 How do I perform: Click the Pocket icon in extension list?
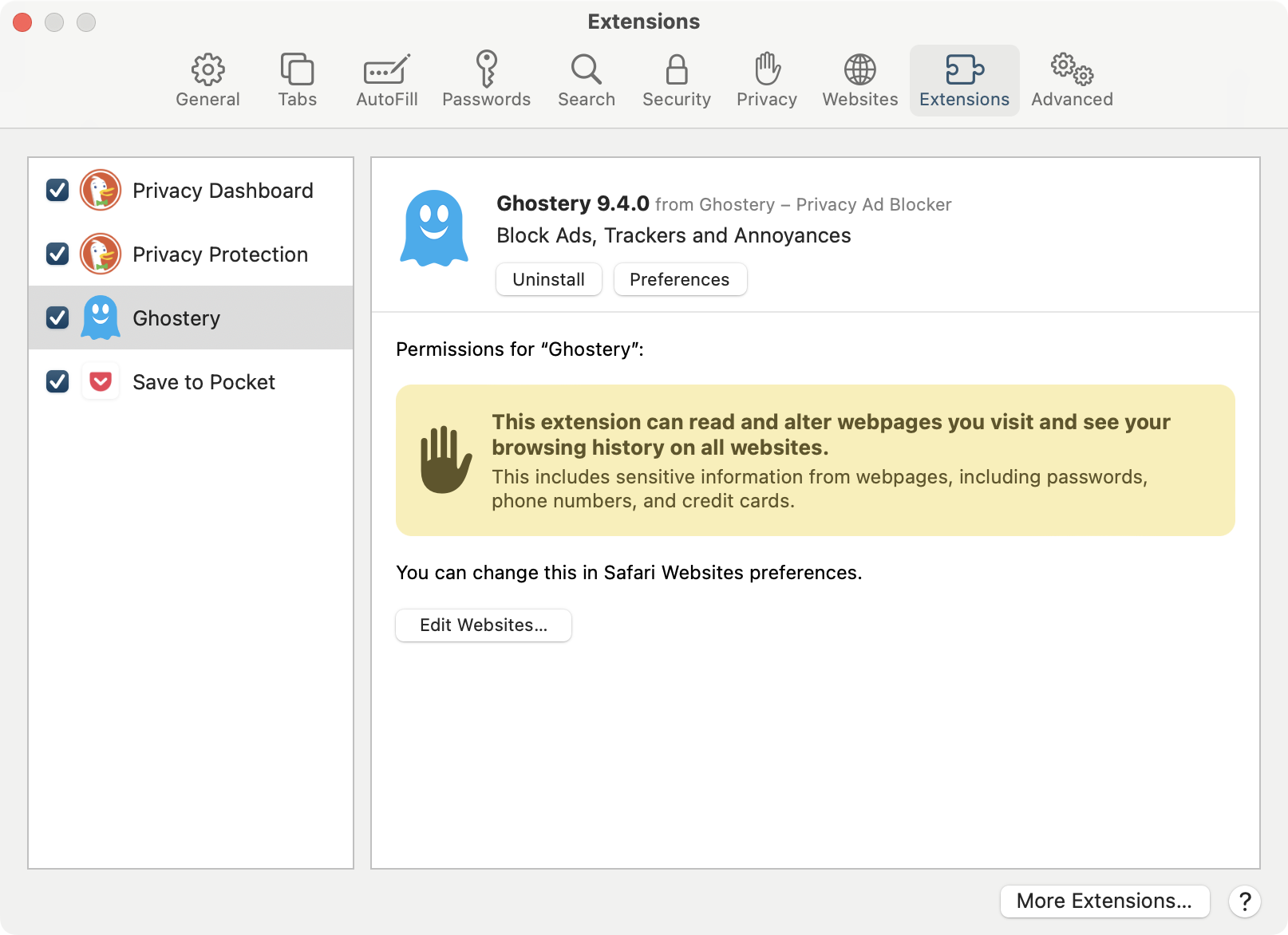(x=101, y=382)
